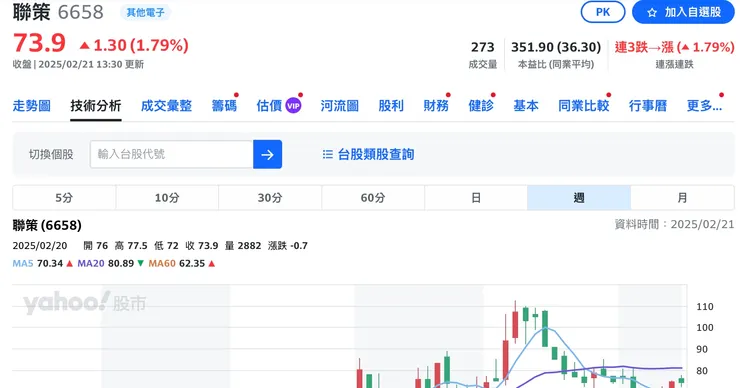Screen dimensions: 740x388
Task: Click the blue arrow search submit icon
Action: (x=267, y=154)
